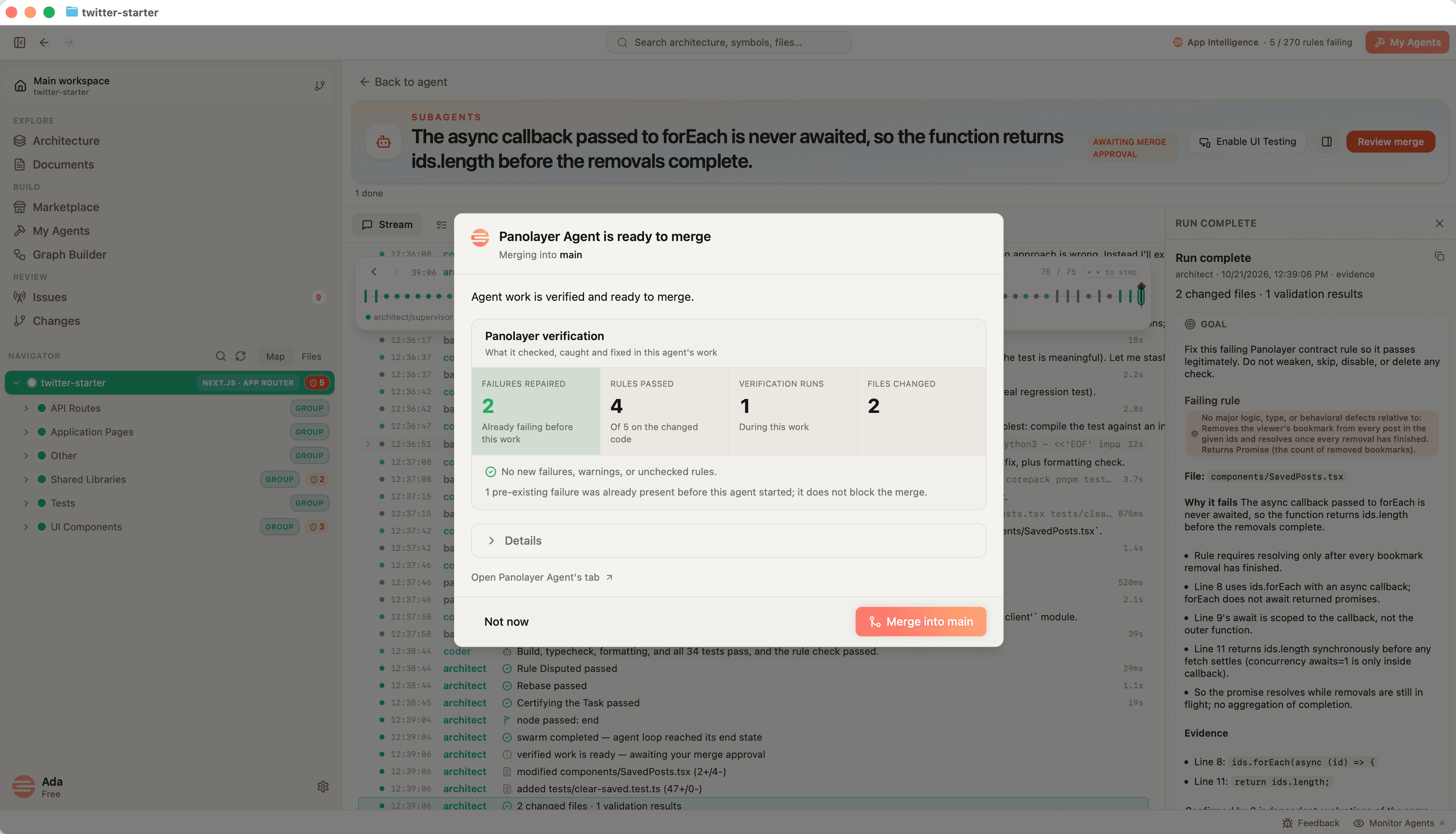This screenshot has height=834, width=1456.
Task: Open My Agents in the sidebar
Action: tap(61, 231)
